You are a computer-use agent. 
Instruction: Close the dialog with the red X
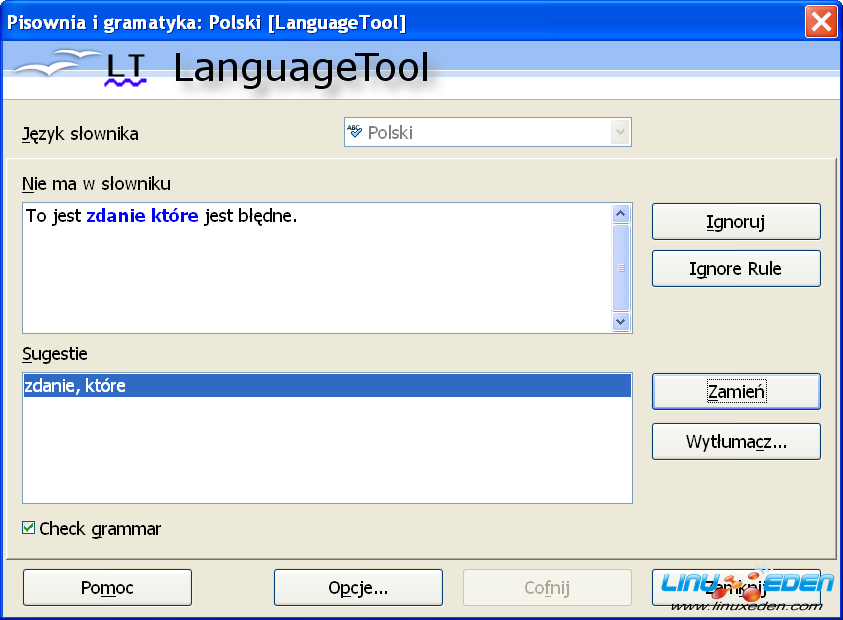(821, 22)
